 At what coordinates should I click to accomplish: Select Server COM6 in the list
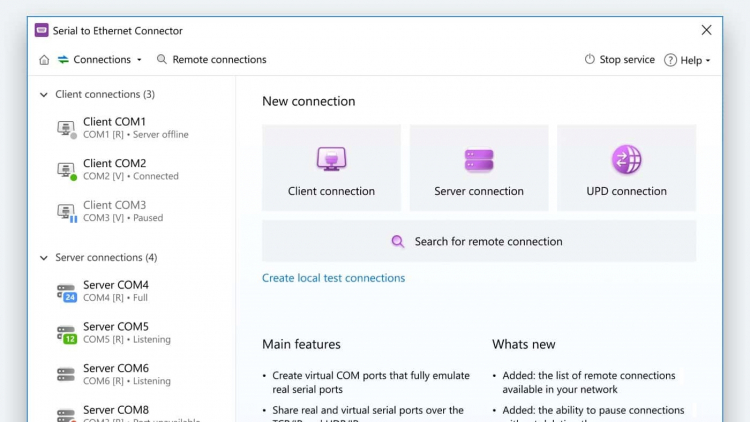pyautogui.click(x=132, y=374)
